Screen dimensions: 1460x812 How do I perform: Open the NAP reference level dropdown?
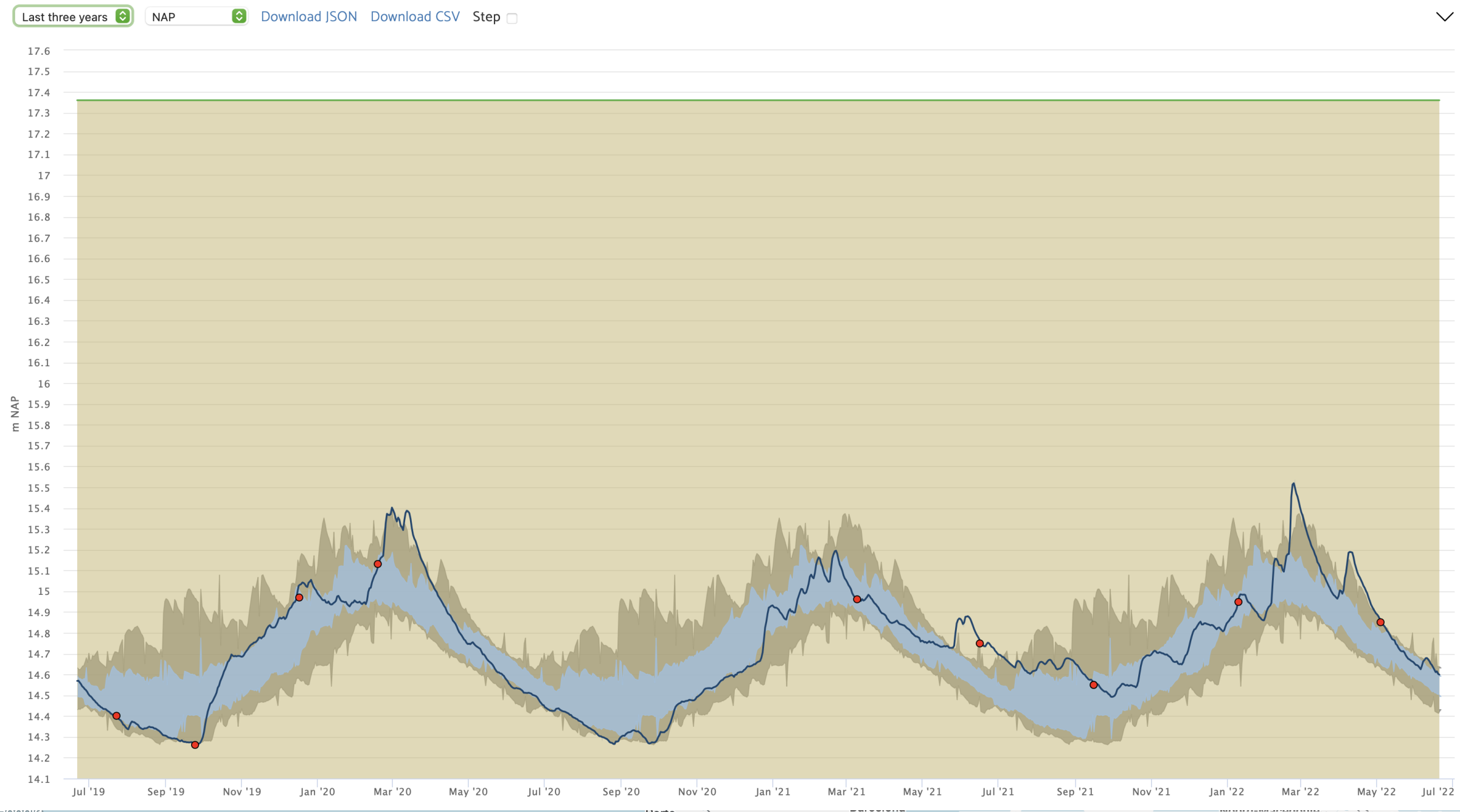(x=196, y=17)
